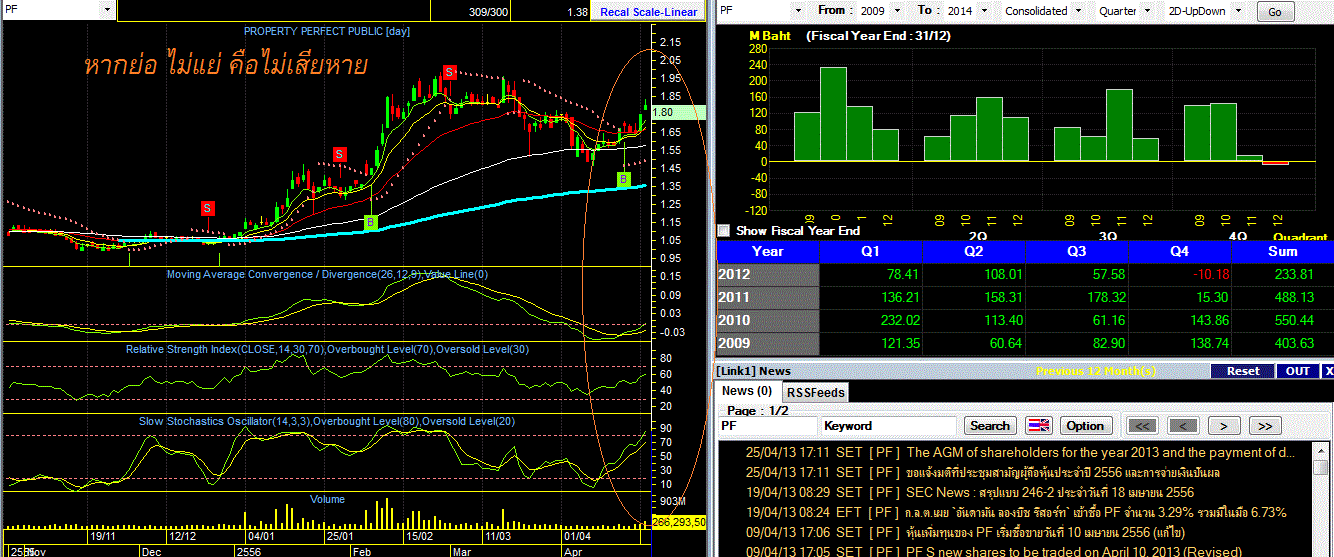Screen dimensions: 1334x557
Task: Select the 2010 year row header
Action: (x=767, y=320)
